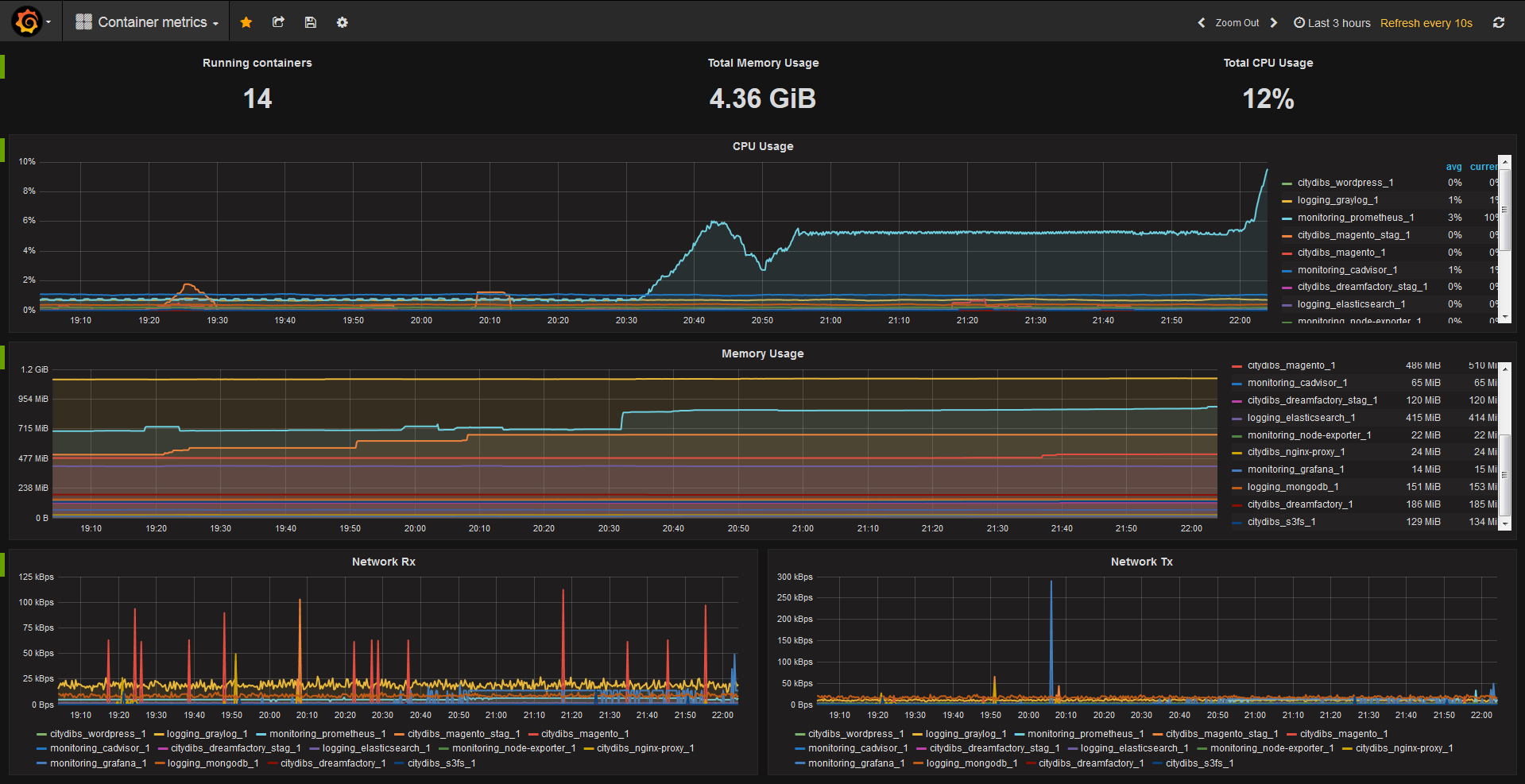The height and width of the screenshot is (784, 1525).
Task: Trigger a manual refresh with the refresh icon
Action: pyautogui.click(x=1498, y=22)
